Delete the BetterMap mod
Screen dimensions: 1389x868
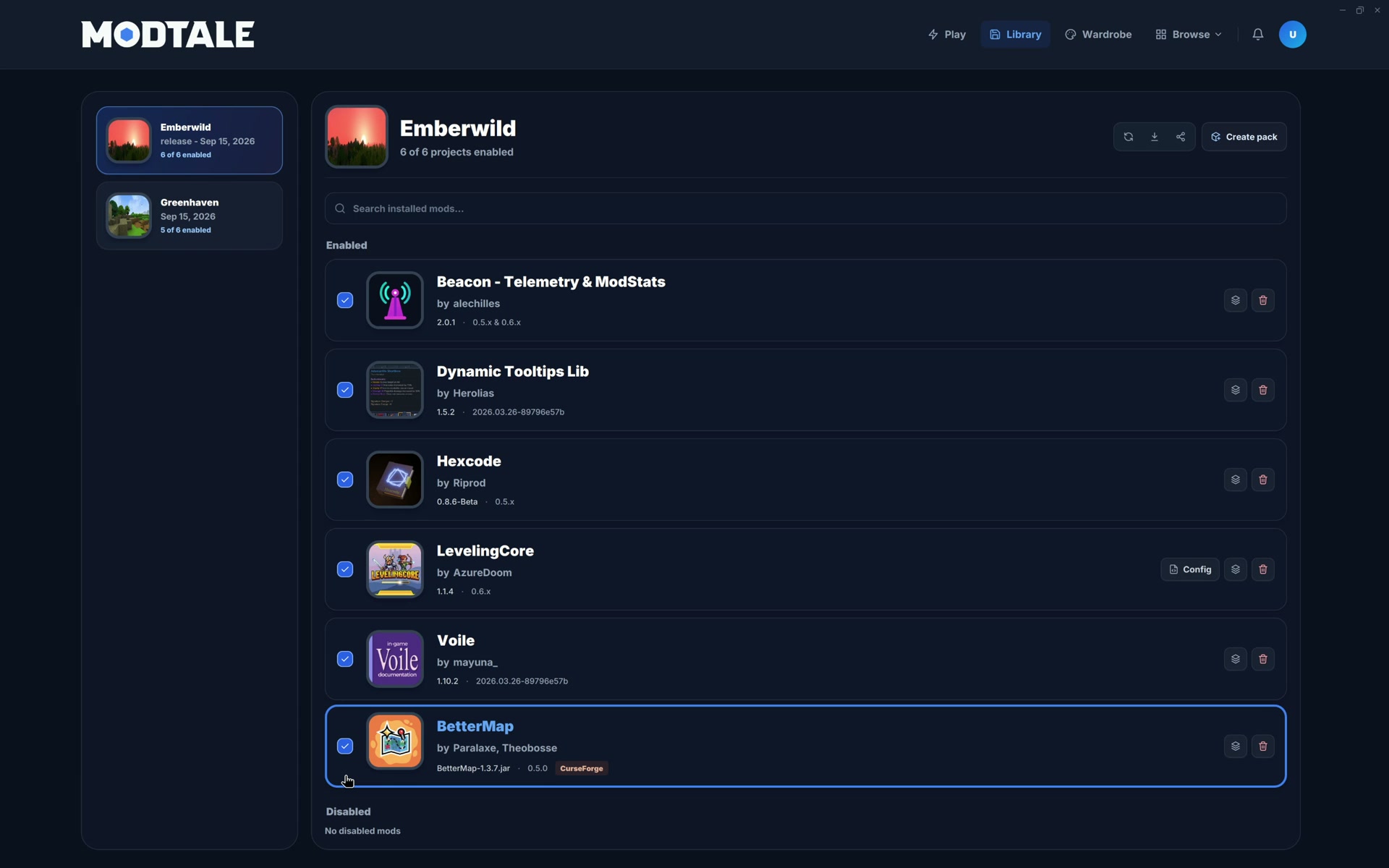[x=1263, y=746]
